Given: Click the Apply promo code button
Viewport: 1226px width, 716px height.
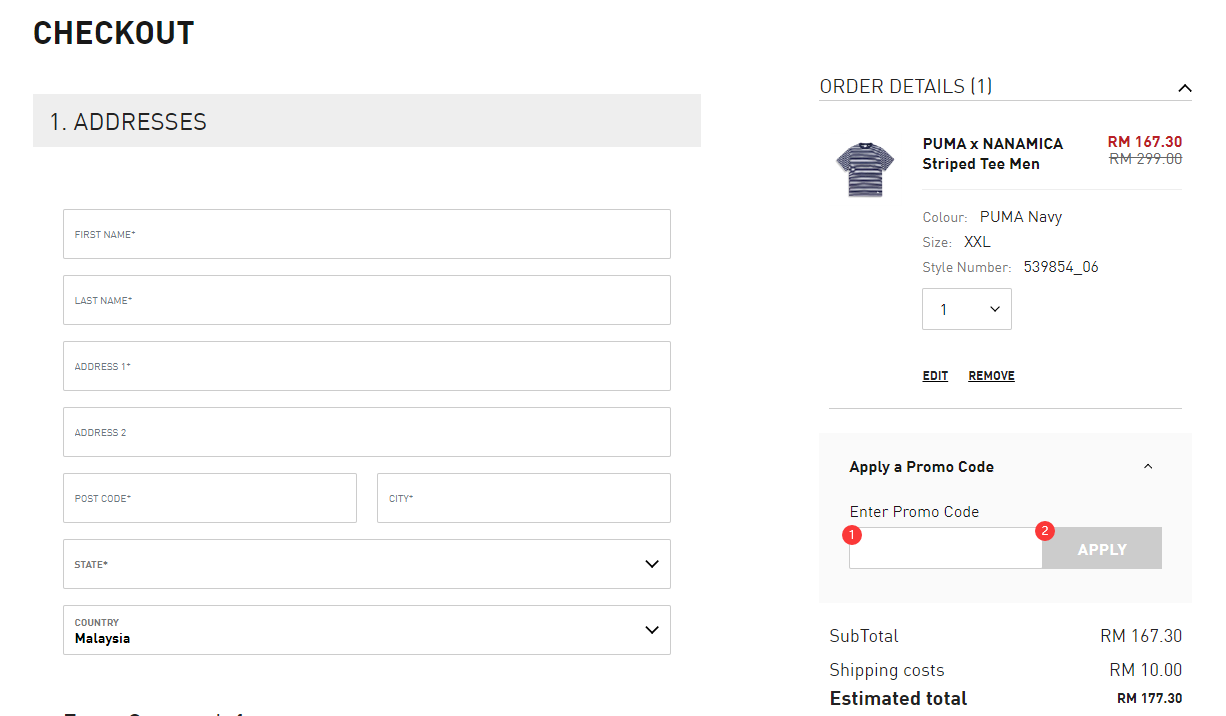Looking at the screenshot, I should point(1102,548).
